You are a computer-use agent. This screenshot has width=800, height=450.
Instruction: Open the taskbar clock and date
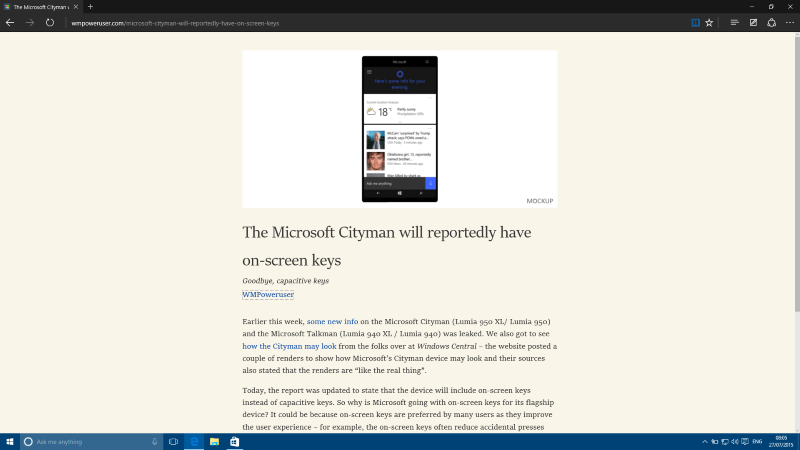[781, 442]
